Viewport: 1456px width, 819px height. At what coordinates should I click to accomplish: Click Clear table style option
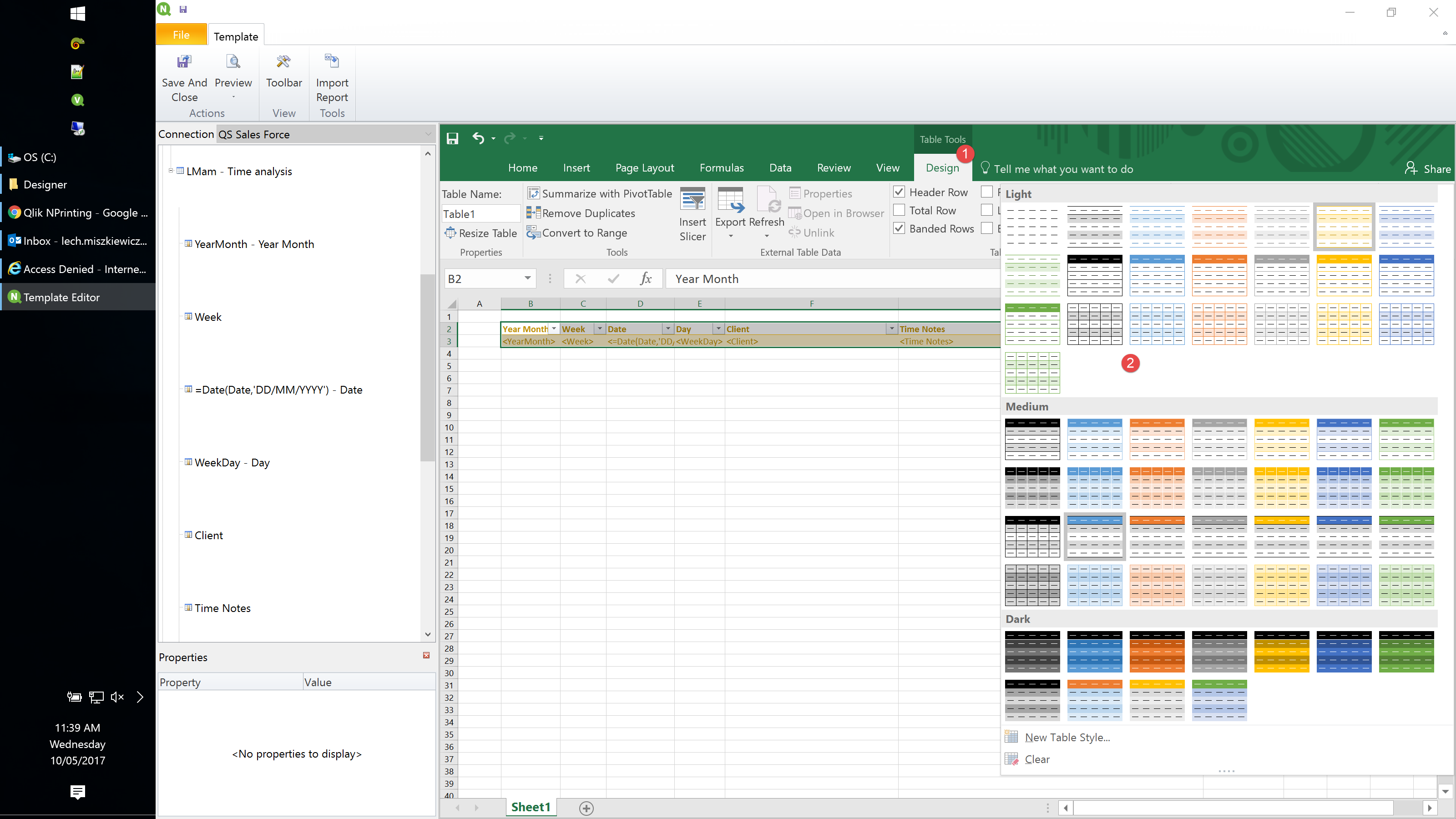[1036, 760]
